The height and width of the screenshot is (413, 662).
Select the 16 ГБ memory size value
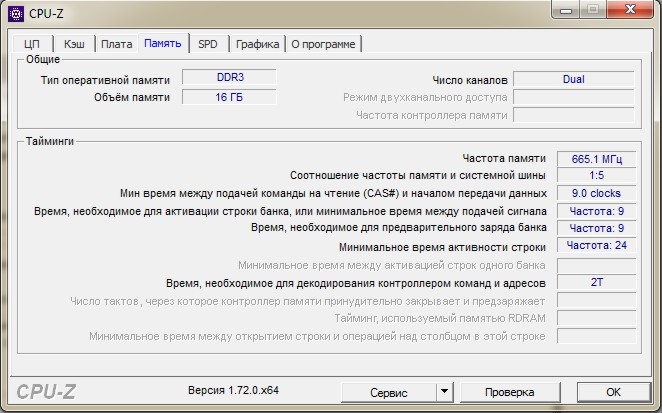pos(229,97)
